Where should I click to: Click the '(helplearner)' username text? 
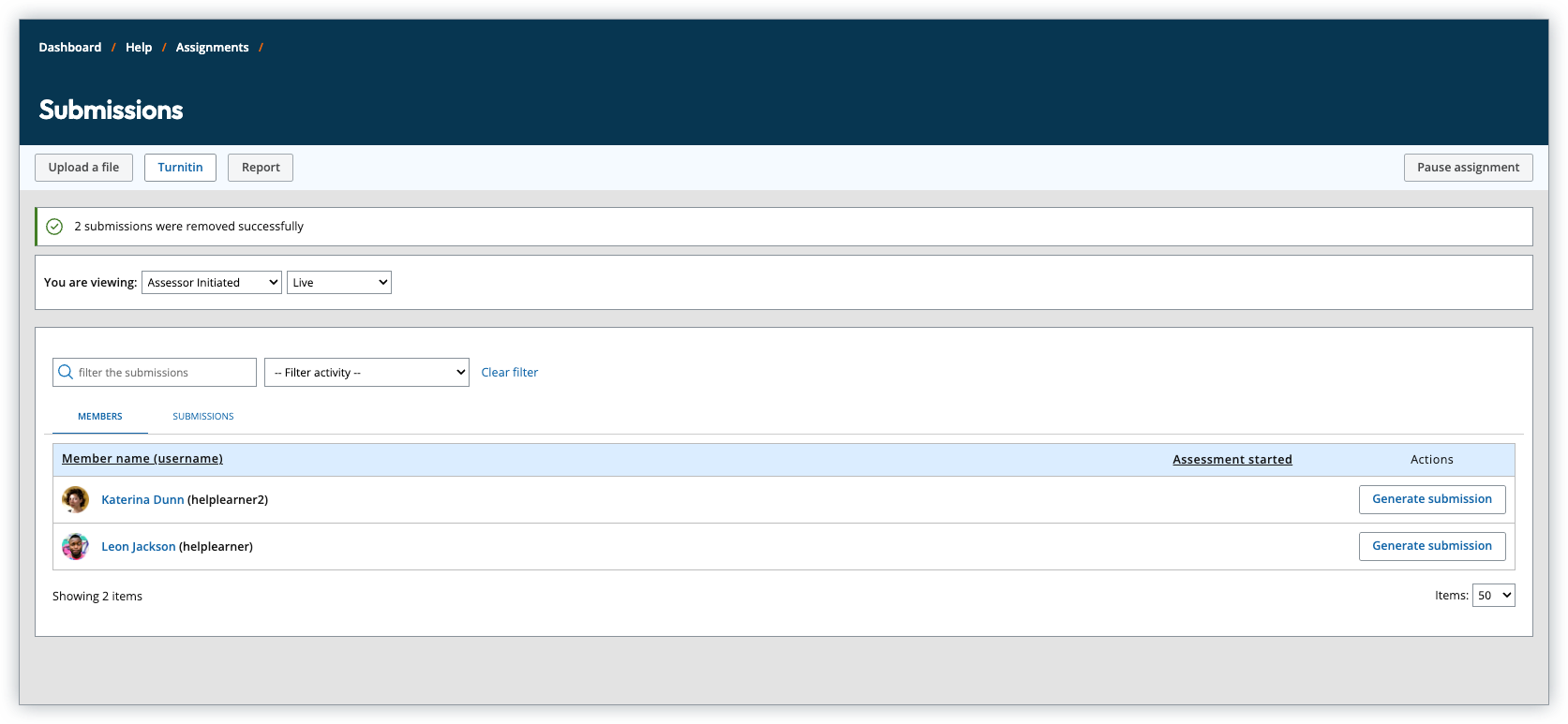coord(216,546)
